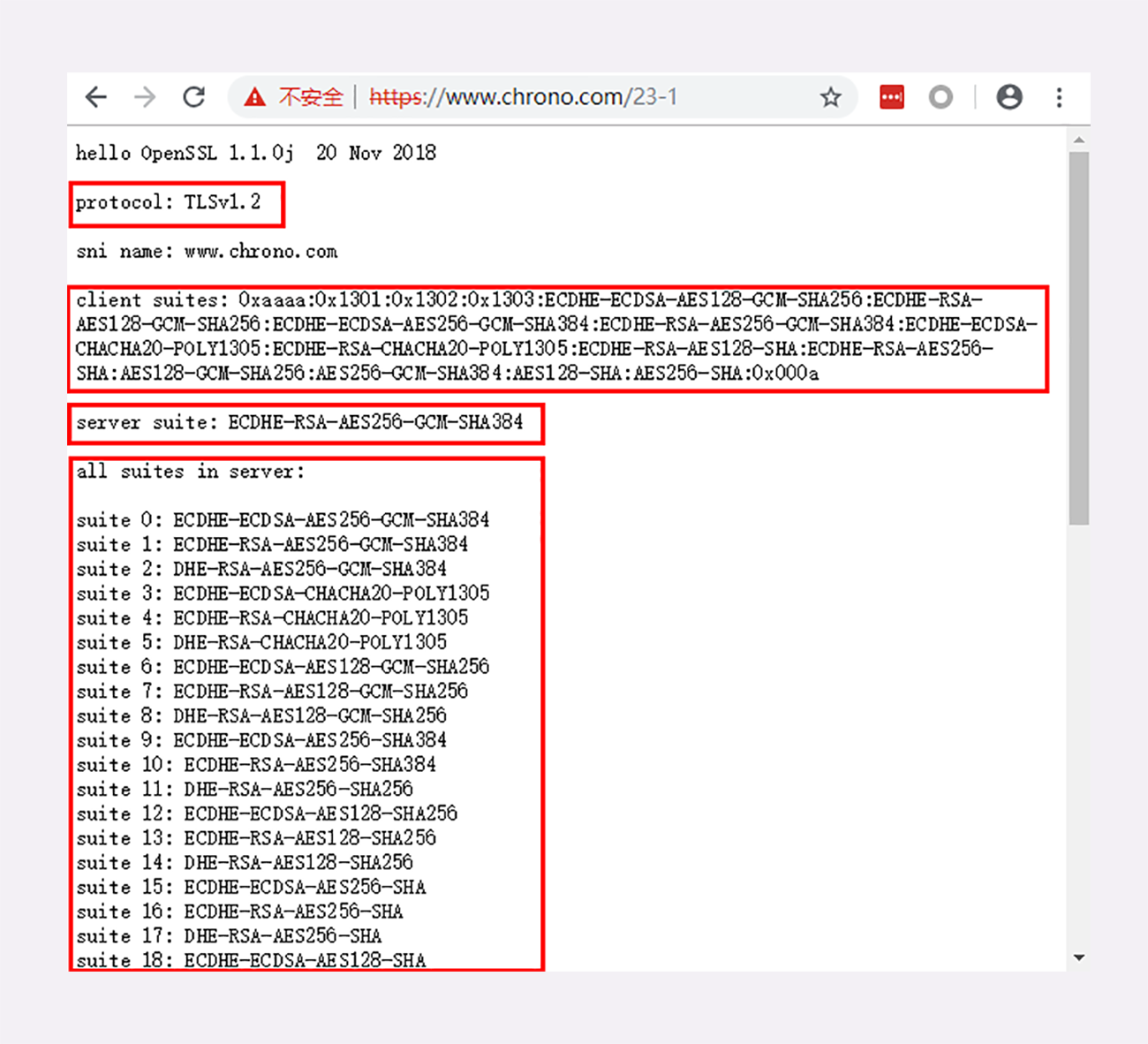Click the back navigation arrow
This screenshot has width=1148, height=1044.
pos(95,97)
